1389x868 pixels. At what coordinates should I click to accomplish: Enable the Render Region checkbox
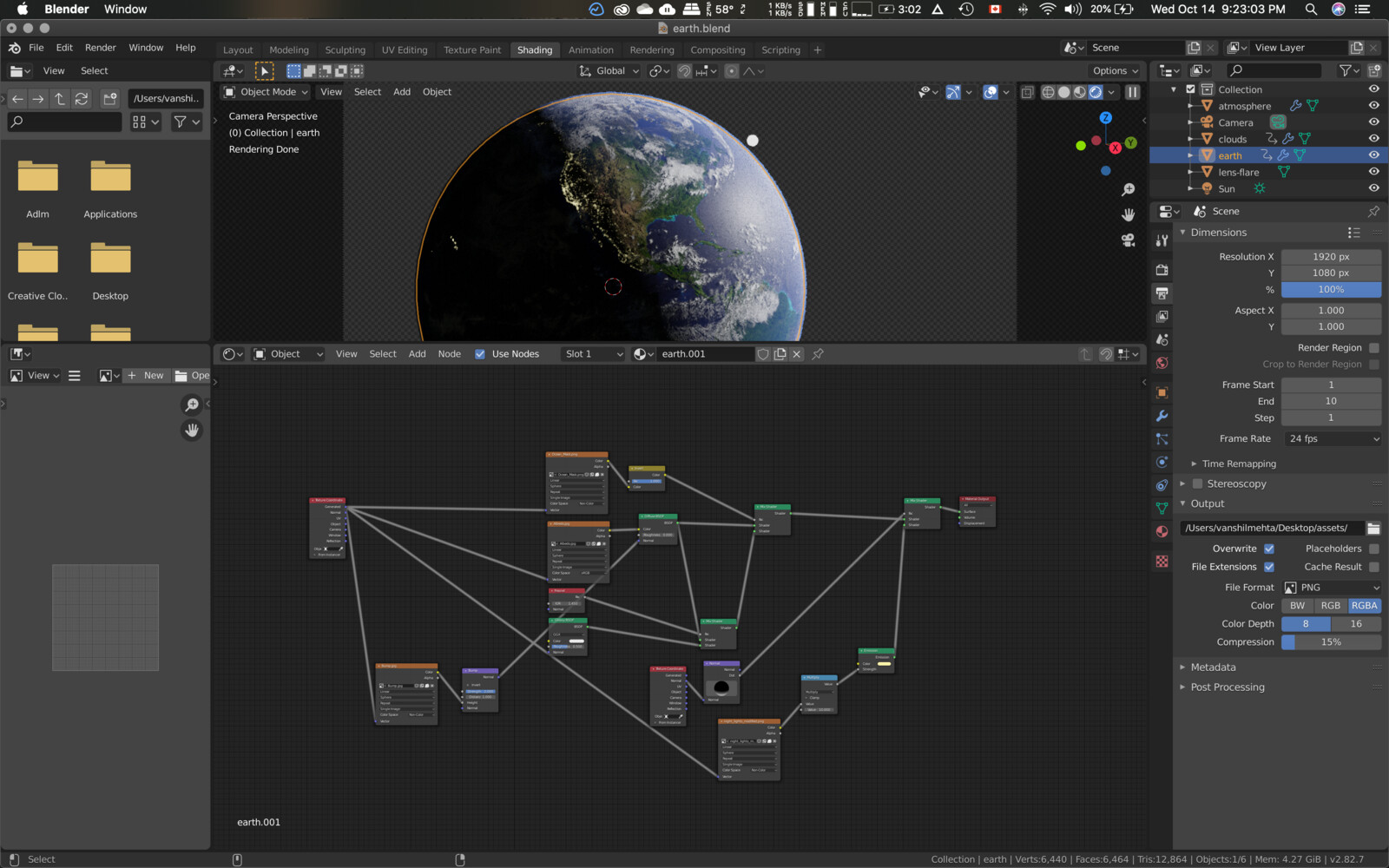[1374, 348]
